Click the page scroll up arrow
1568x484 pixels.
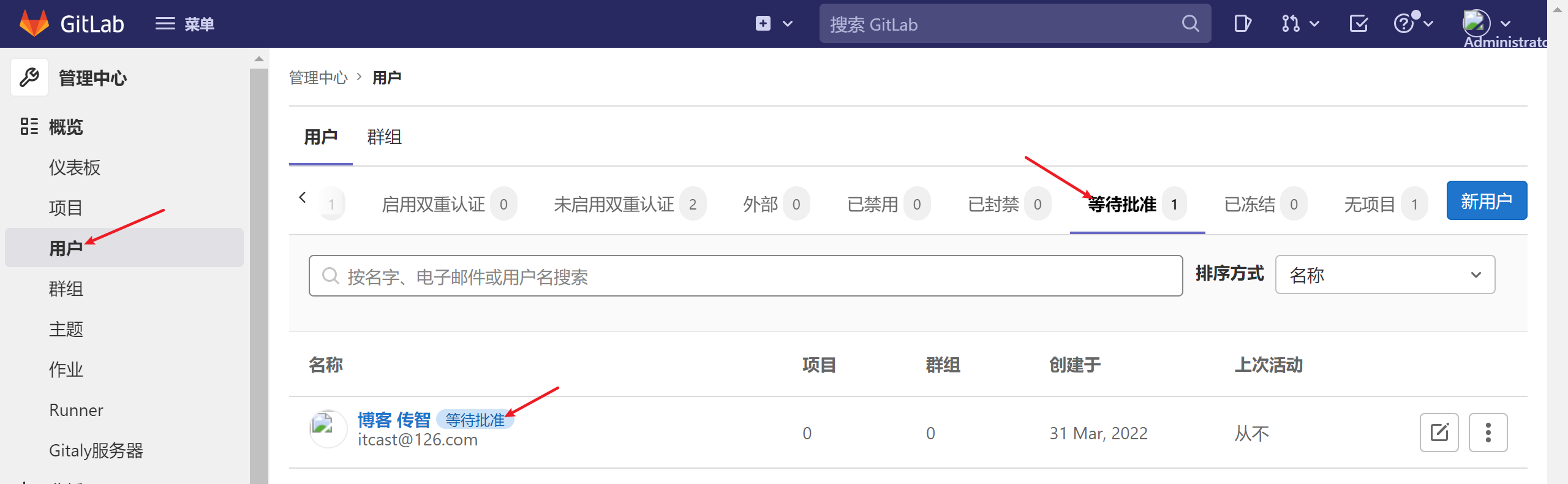pos(1558,9)
